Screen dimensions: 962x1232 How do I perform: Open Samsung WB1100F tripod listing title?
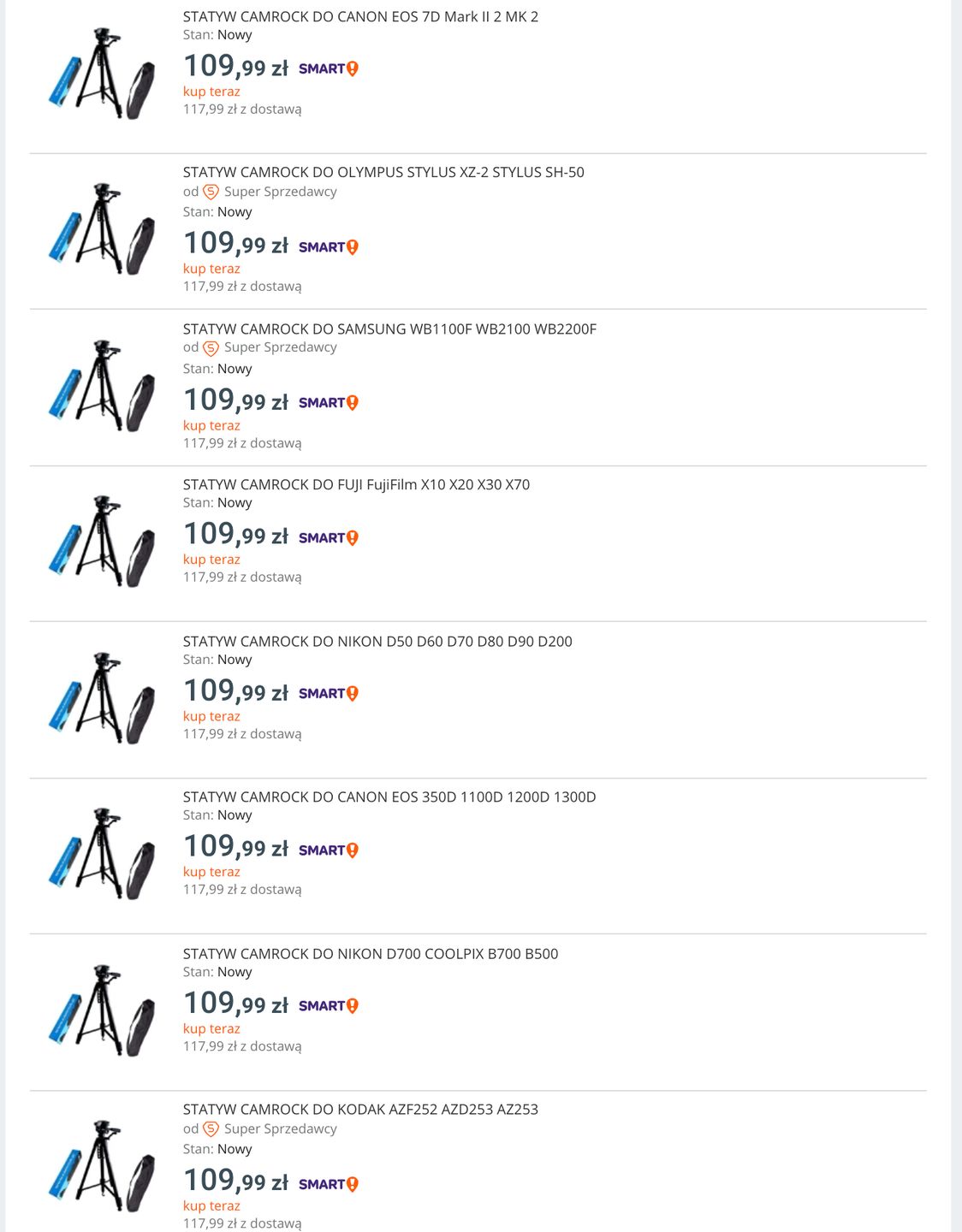pyautogui.click(x=389, y=329)
